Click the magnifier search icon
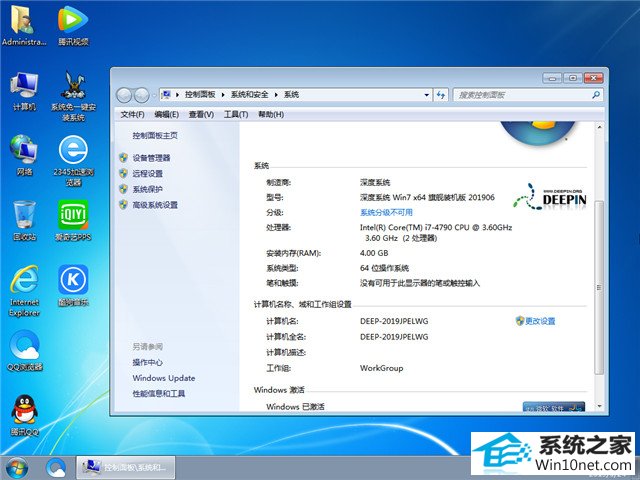This screenshot has height=480, width=640. pos(596,95)
